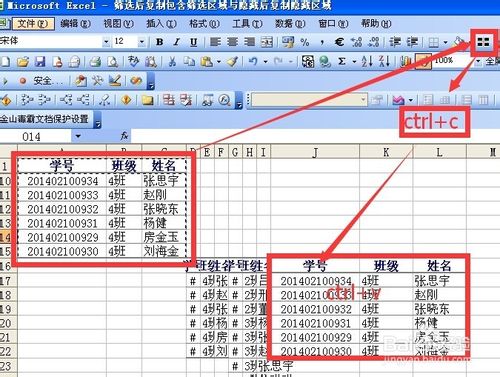
Task: Open the 帮助 menu
Action: tap(376, 24)
